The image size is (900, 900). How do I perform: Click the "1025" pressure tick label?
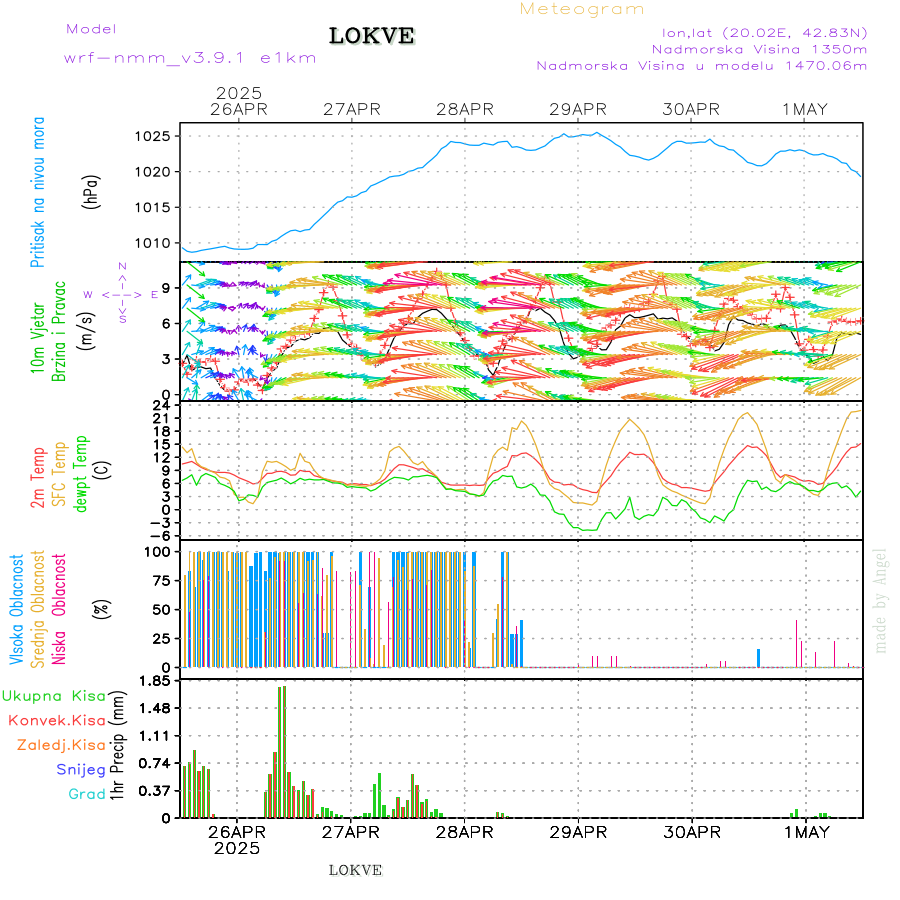click(153, 137)
